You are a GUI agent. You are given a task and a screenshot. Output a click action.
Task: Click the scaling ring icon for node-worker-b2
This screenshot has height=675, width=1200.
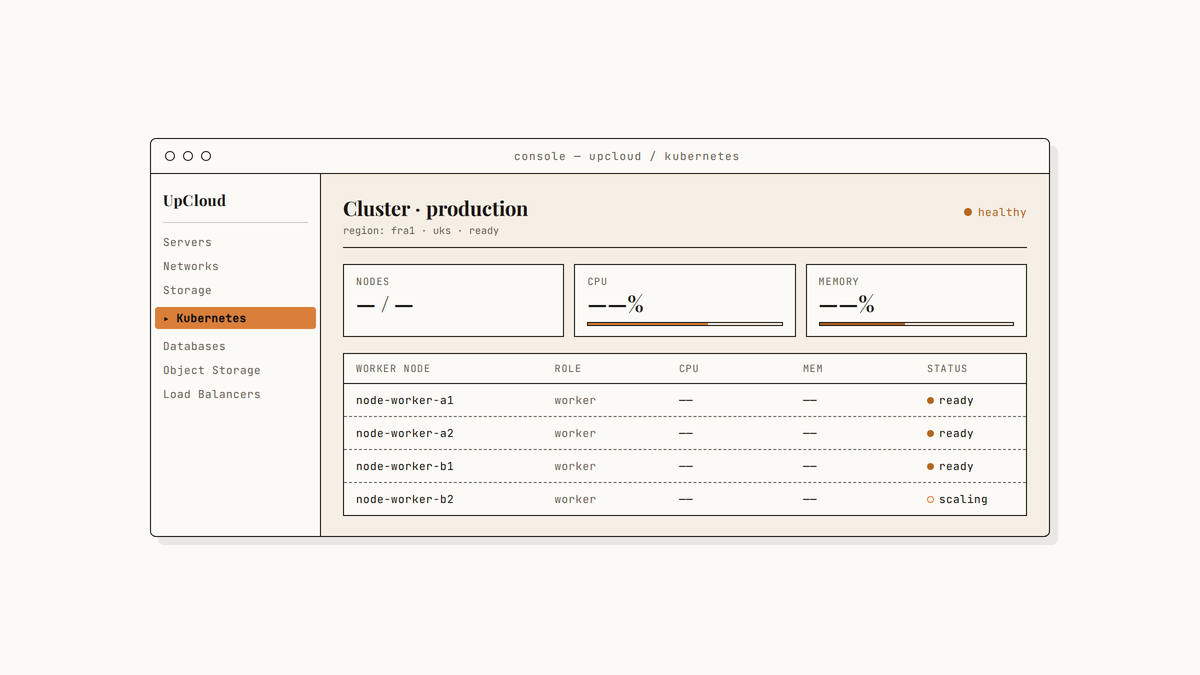click(930, 499)
